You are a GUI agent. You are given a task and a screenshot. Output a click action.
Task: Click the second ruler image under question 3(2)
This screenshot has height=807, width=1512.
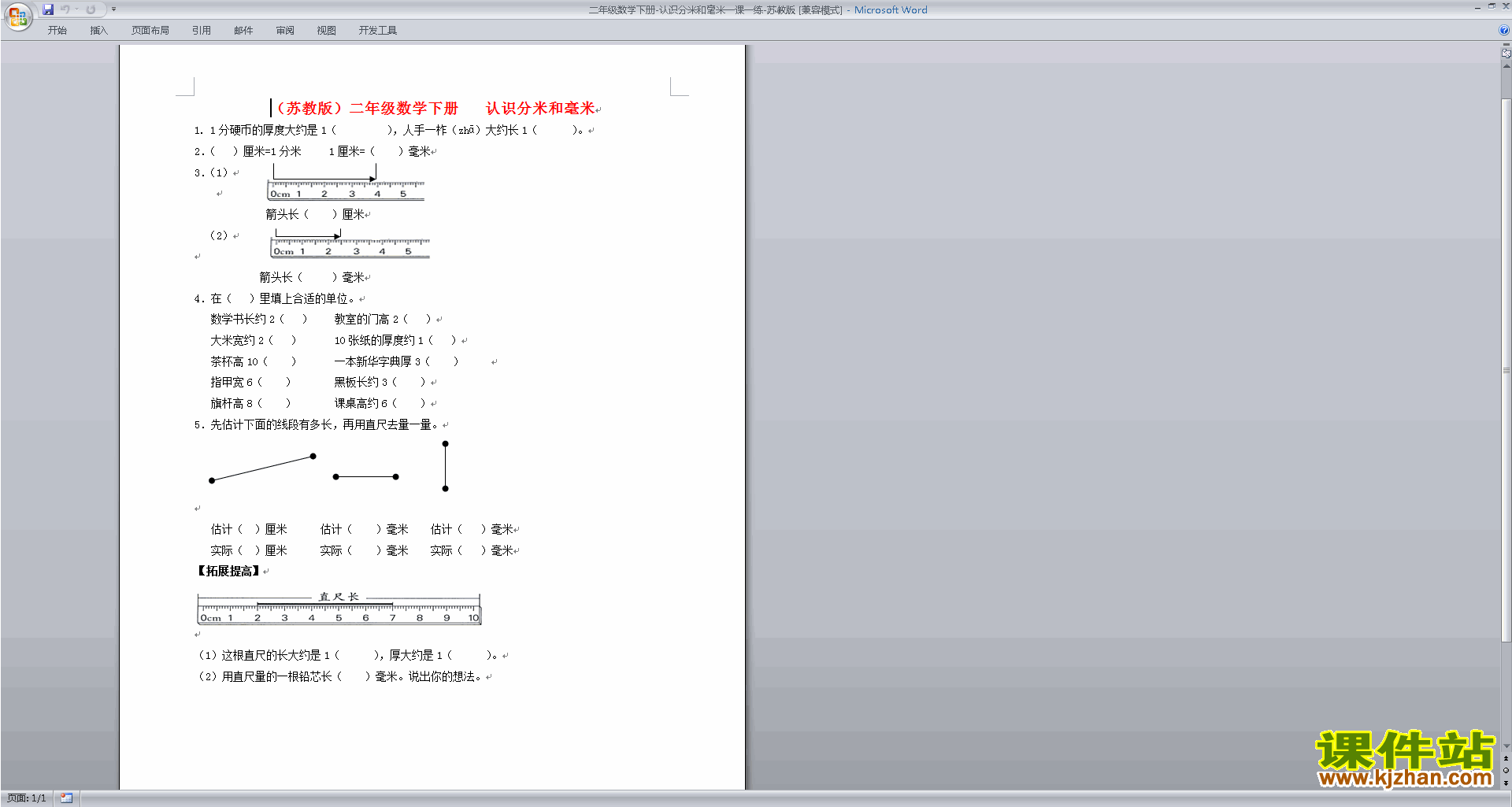pyautogui.click(x=350, y=248)
